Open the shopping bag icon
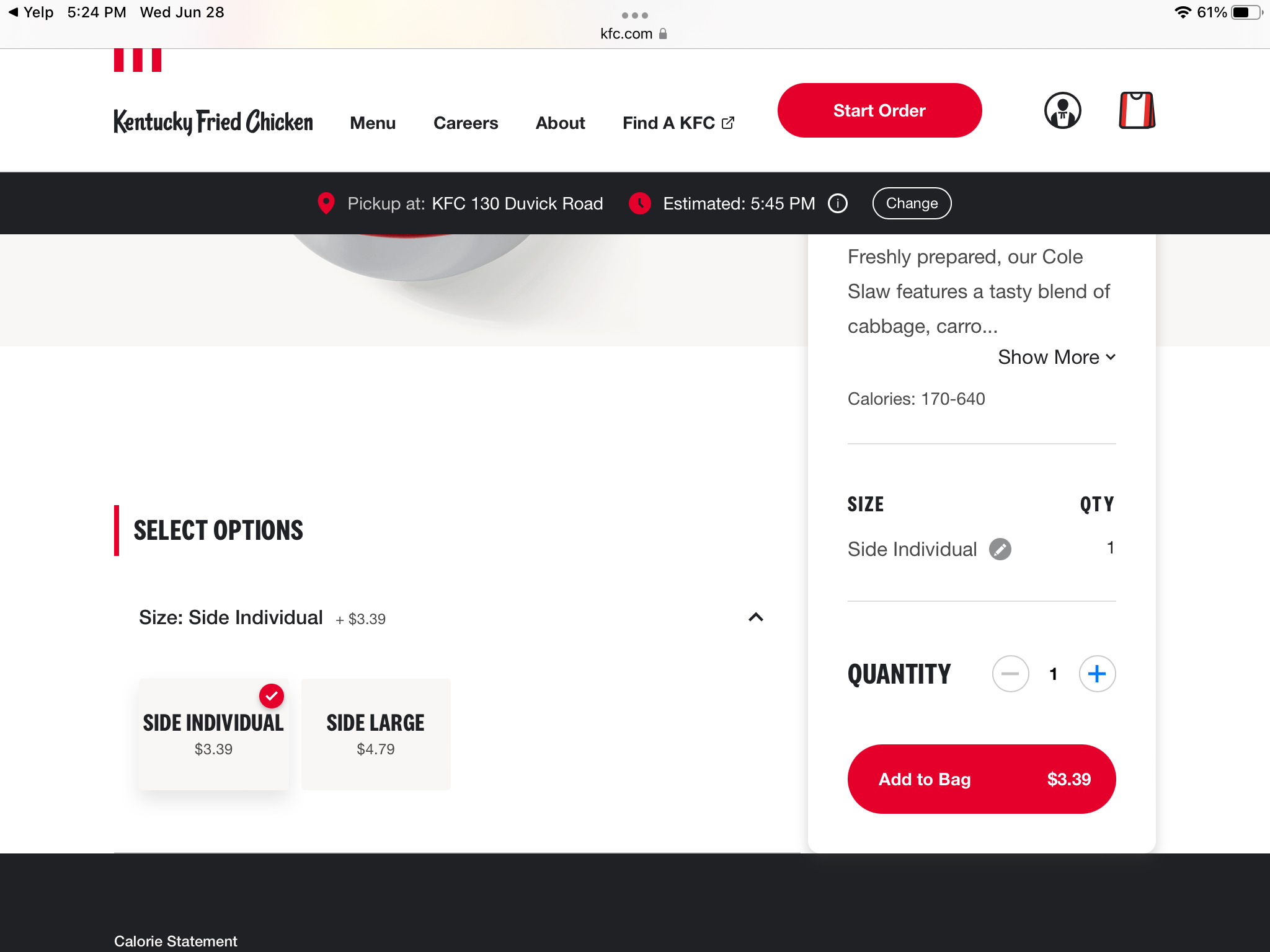 point(1137,111)
